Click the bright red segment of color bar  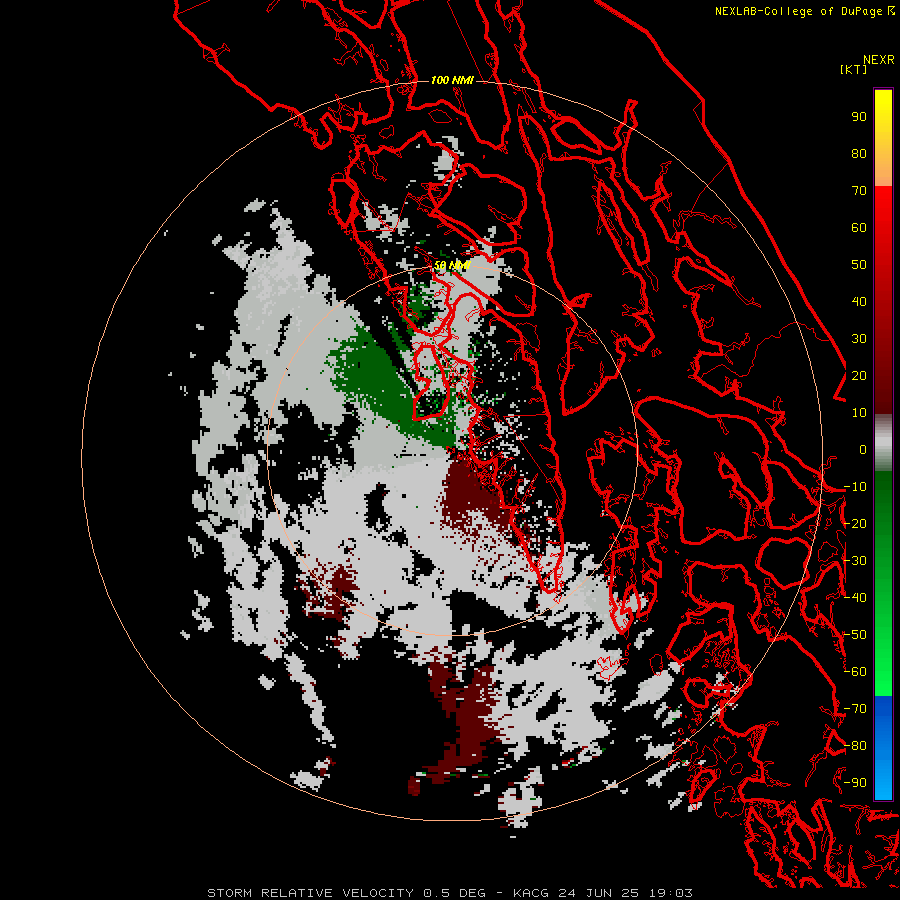883,300
